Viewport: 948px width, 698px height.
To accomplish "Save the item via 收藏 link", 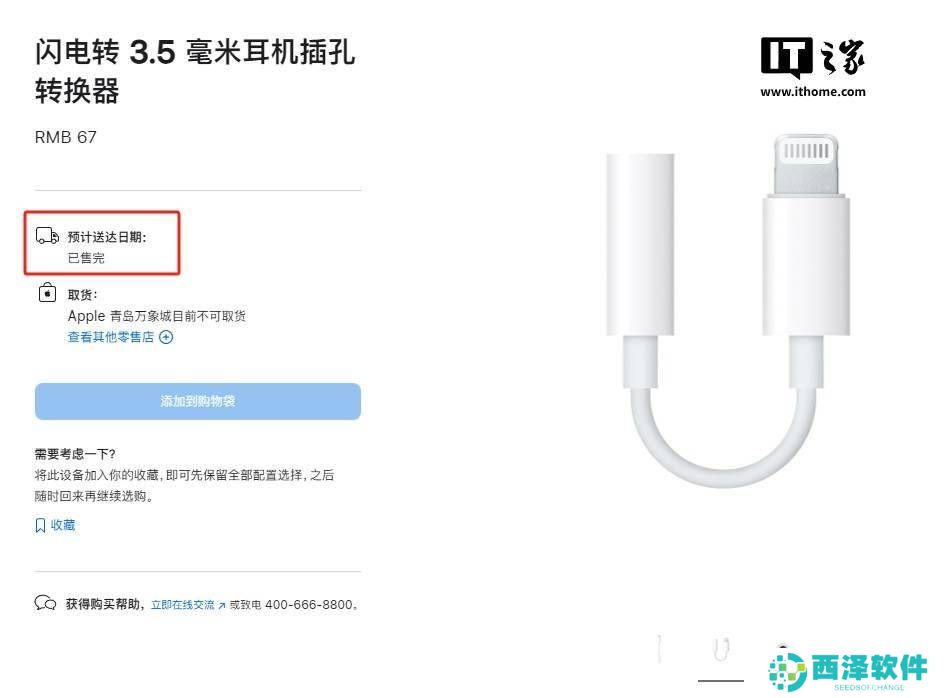I will tap(63, 525).
